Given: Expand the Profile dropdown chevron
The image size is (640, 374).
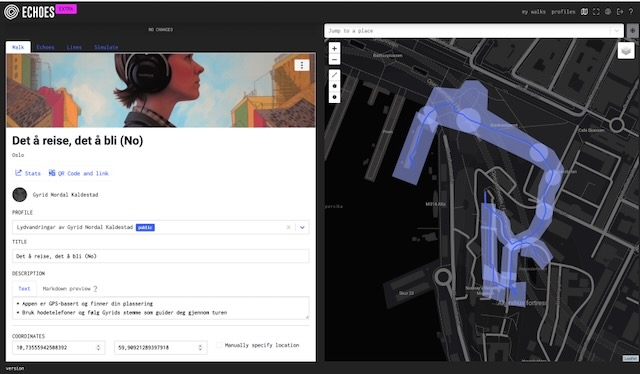Looking at the screenshot, I should pyautogui.click(x=302, y=227).
